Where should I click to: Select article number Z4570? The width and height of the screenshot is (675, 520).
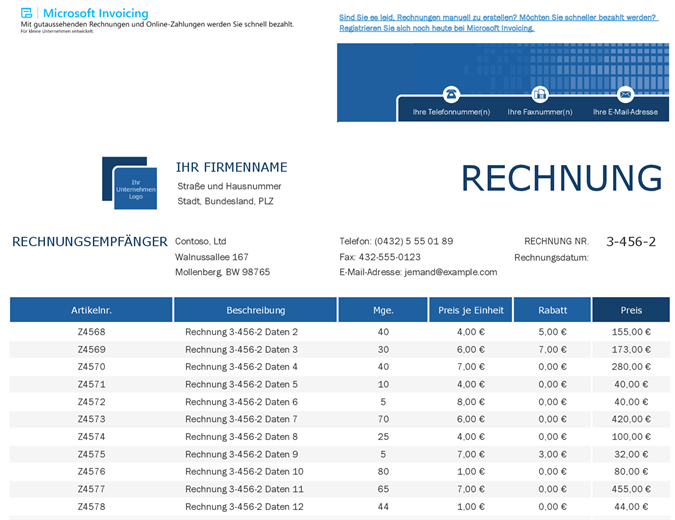tap(91, 367)
